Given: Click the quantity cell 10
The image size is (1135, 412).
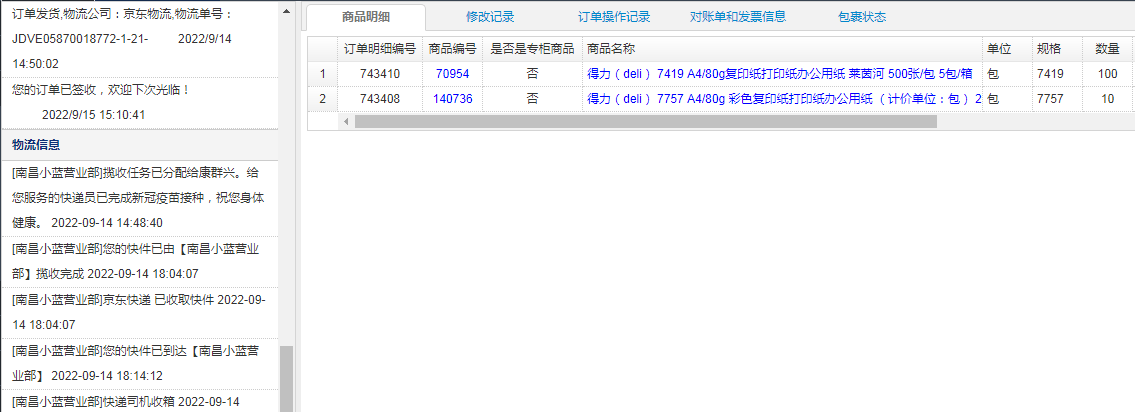Looking at the screenshot, I should [1107, 99].
